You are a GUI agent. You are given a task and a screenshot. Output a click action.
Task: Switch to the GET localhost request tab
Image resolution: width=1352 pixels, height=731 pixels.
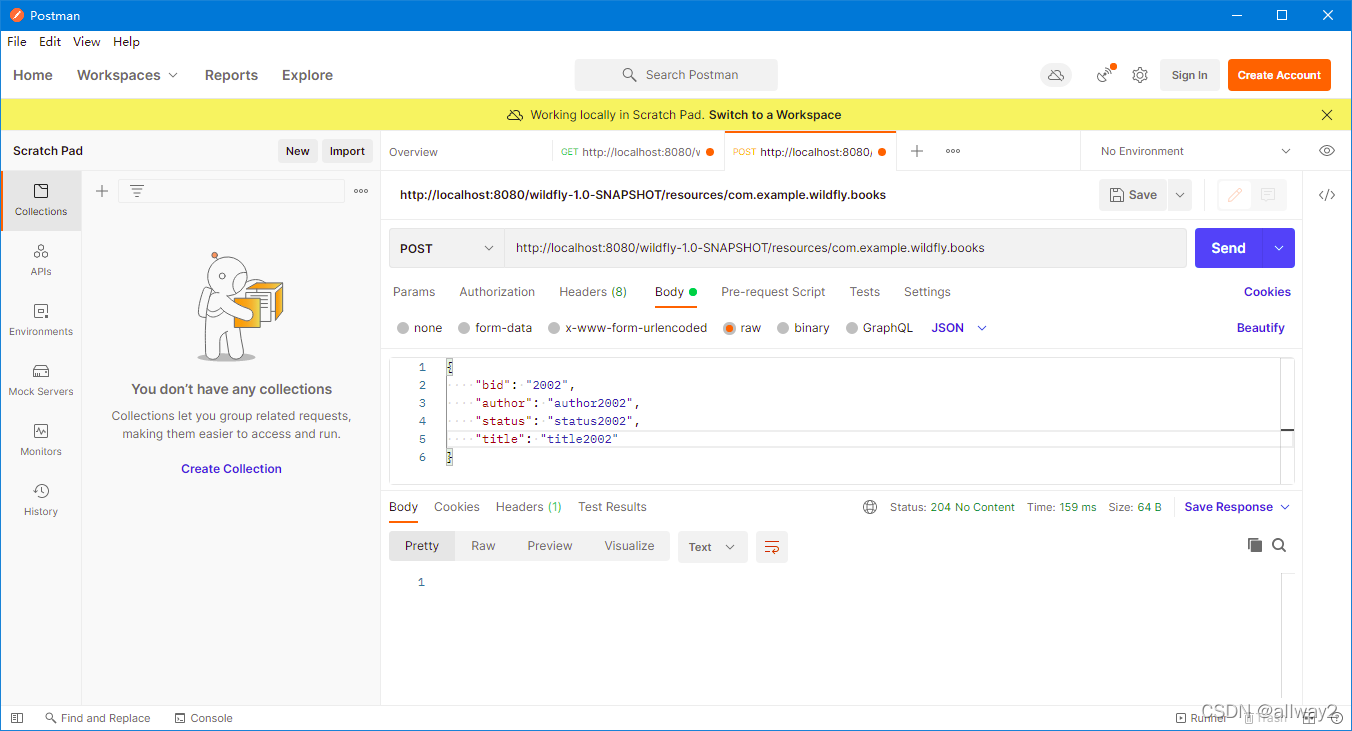tap(638, 151)
